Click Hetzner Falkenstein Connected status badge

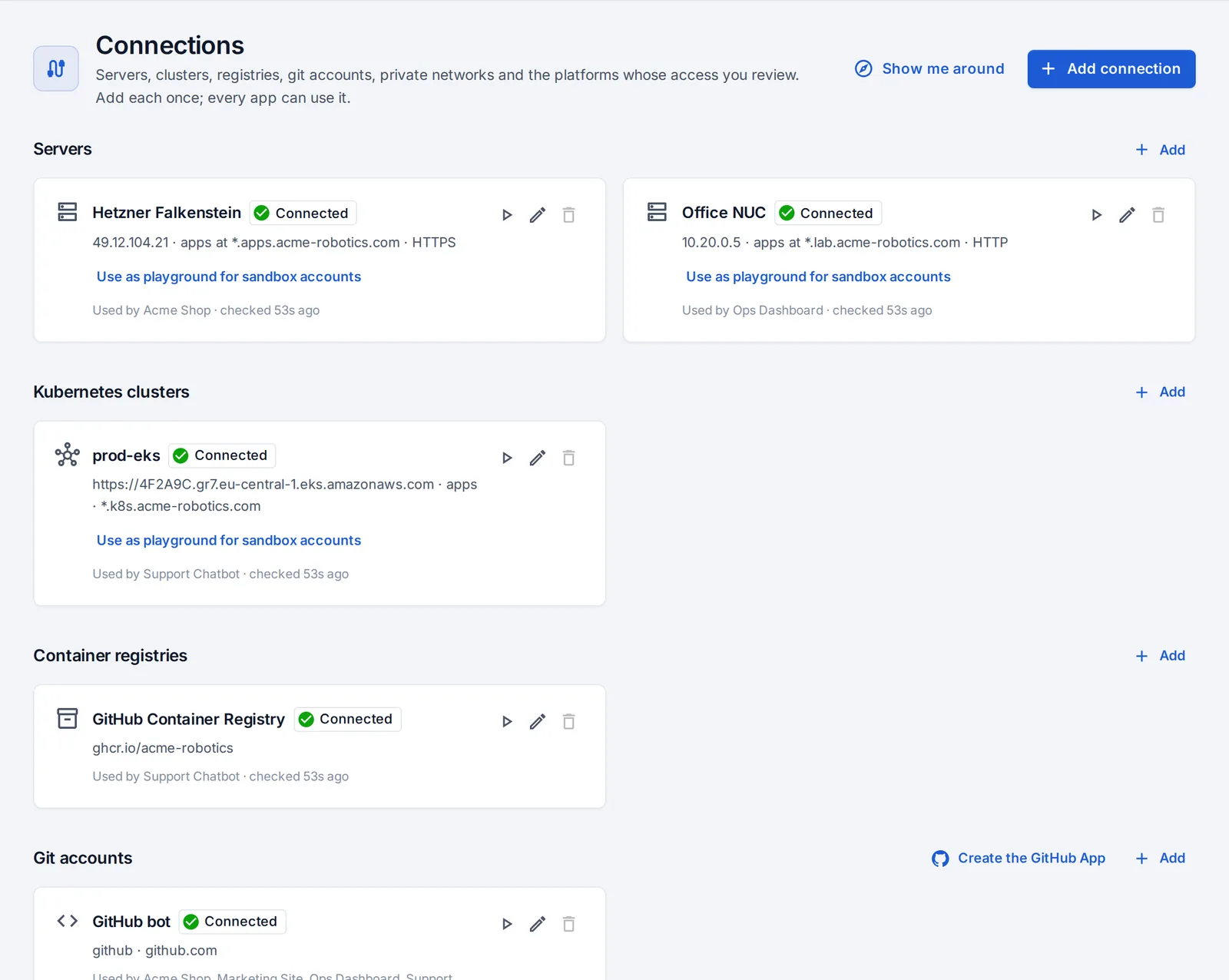coord(303,213)
